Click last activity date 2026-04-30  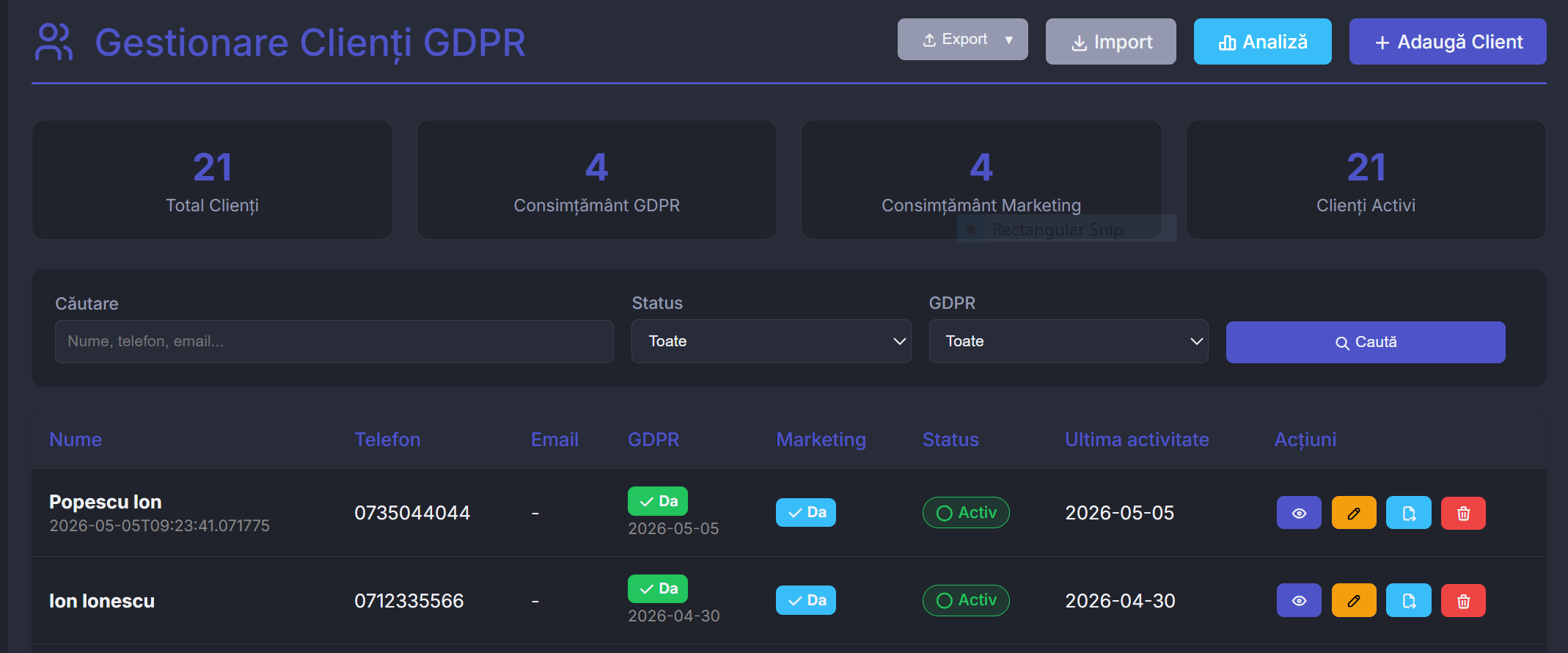[x=1120, y=601]
